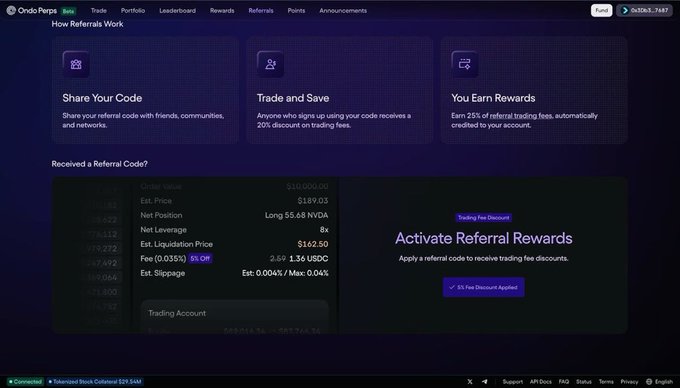680x388 pixels.
Task: Click the 5% Off fee tag
Action: click(x=200, y=258)
